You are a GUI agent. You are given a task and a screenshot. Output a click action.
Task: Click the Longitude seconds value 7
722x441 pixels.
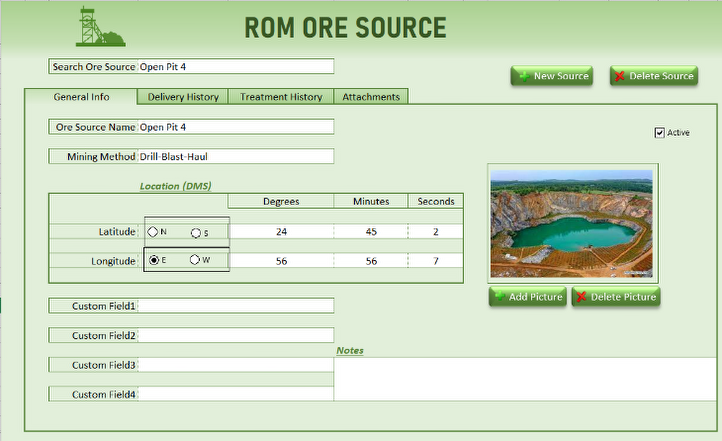coord(436,261)
